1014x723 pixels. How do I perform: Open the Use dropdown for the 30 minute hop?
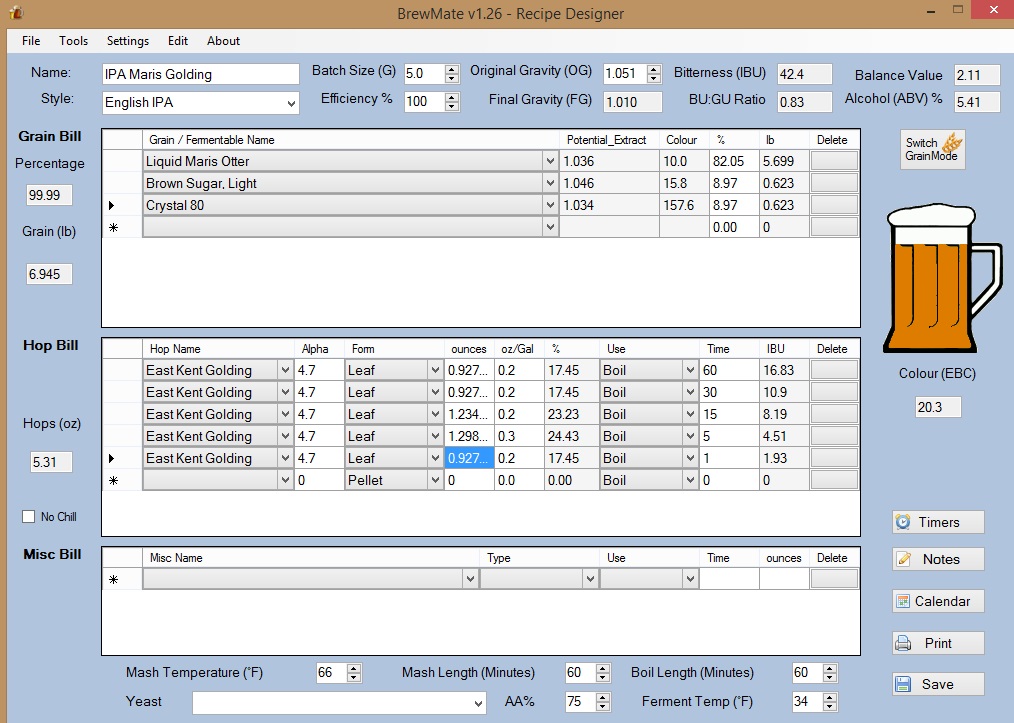pyautogui.click(x=690, y=392)
